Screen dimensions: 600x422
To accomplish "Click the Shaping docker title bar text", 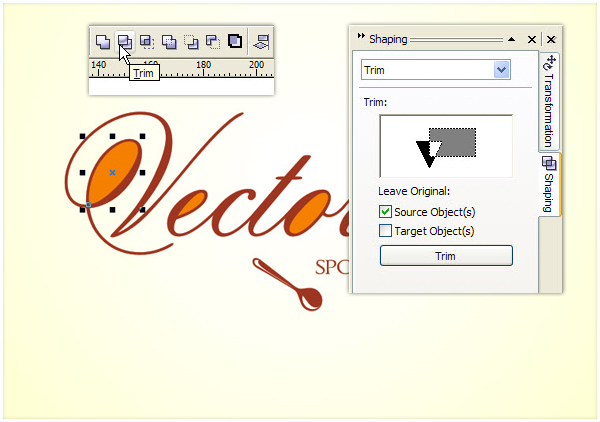I will click(388, 39).
